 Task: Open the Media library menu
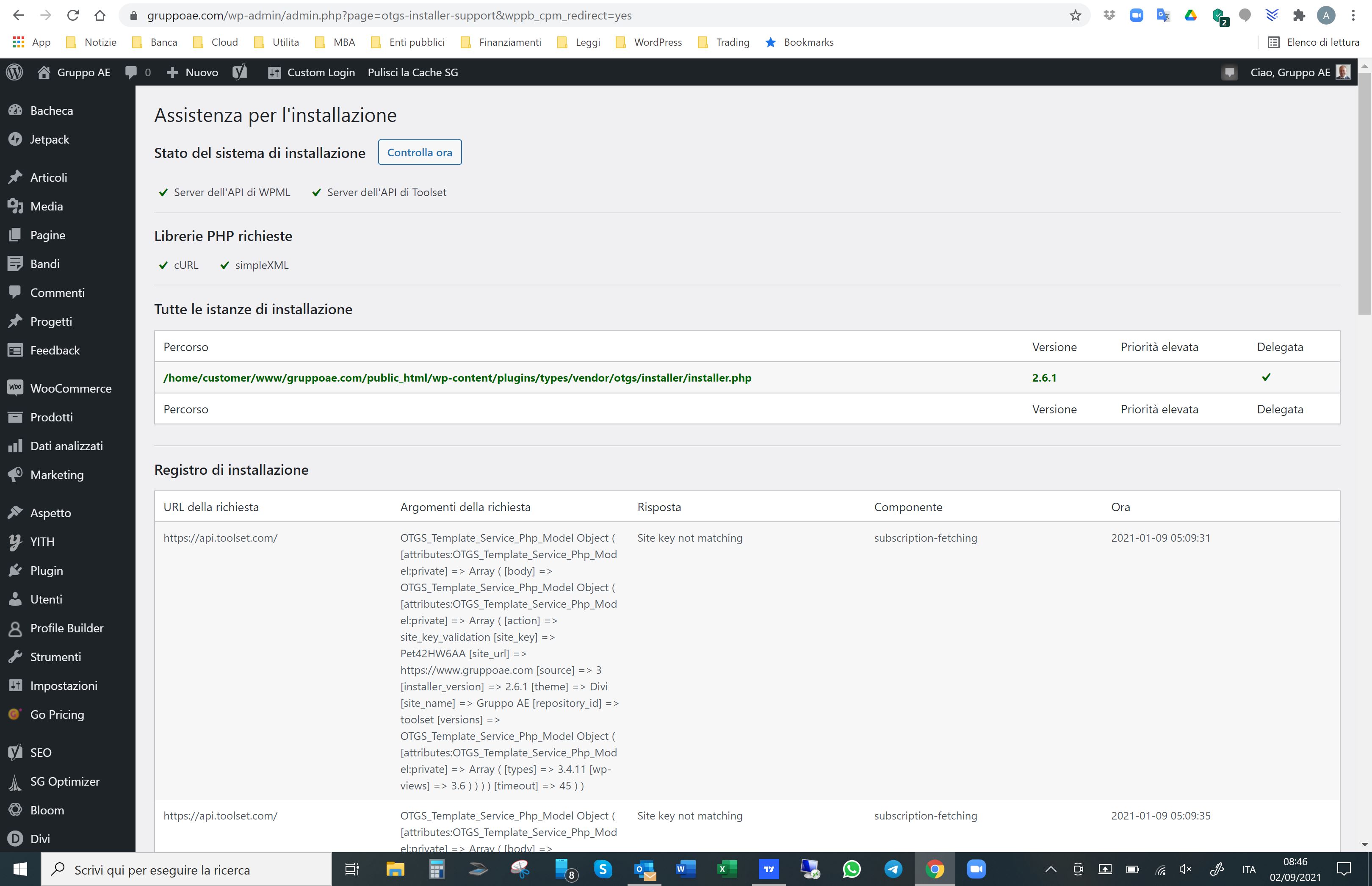click(x=47, y=206)
